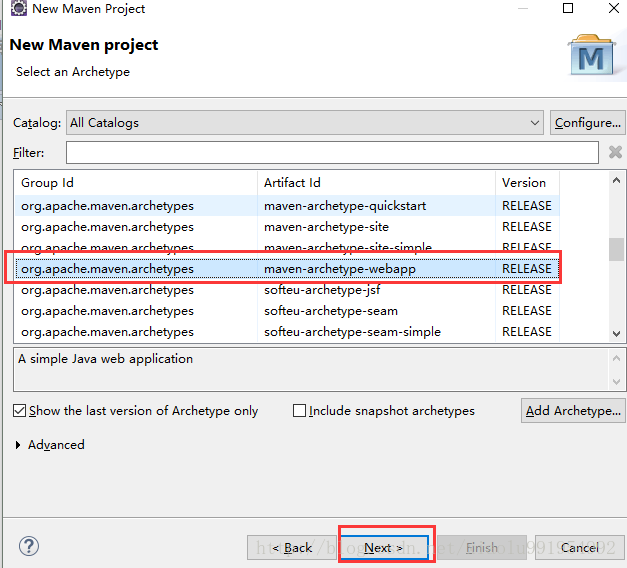This screenshot has height=568, width=627.
Task: Enable Include snapshot archetypes checkbox
Action: (x=299, y=411)
